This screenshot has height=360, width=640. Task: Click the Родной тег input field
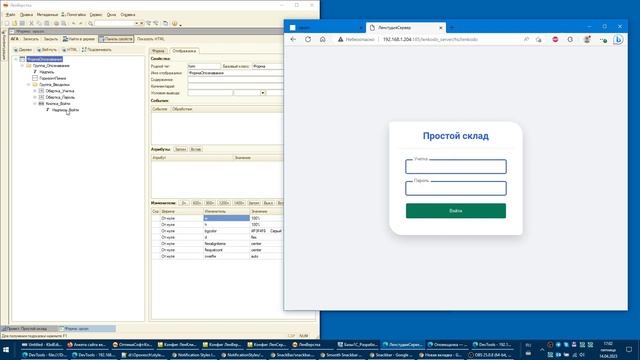point(204,66)
